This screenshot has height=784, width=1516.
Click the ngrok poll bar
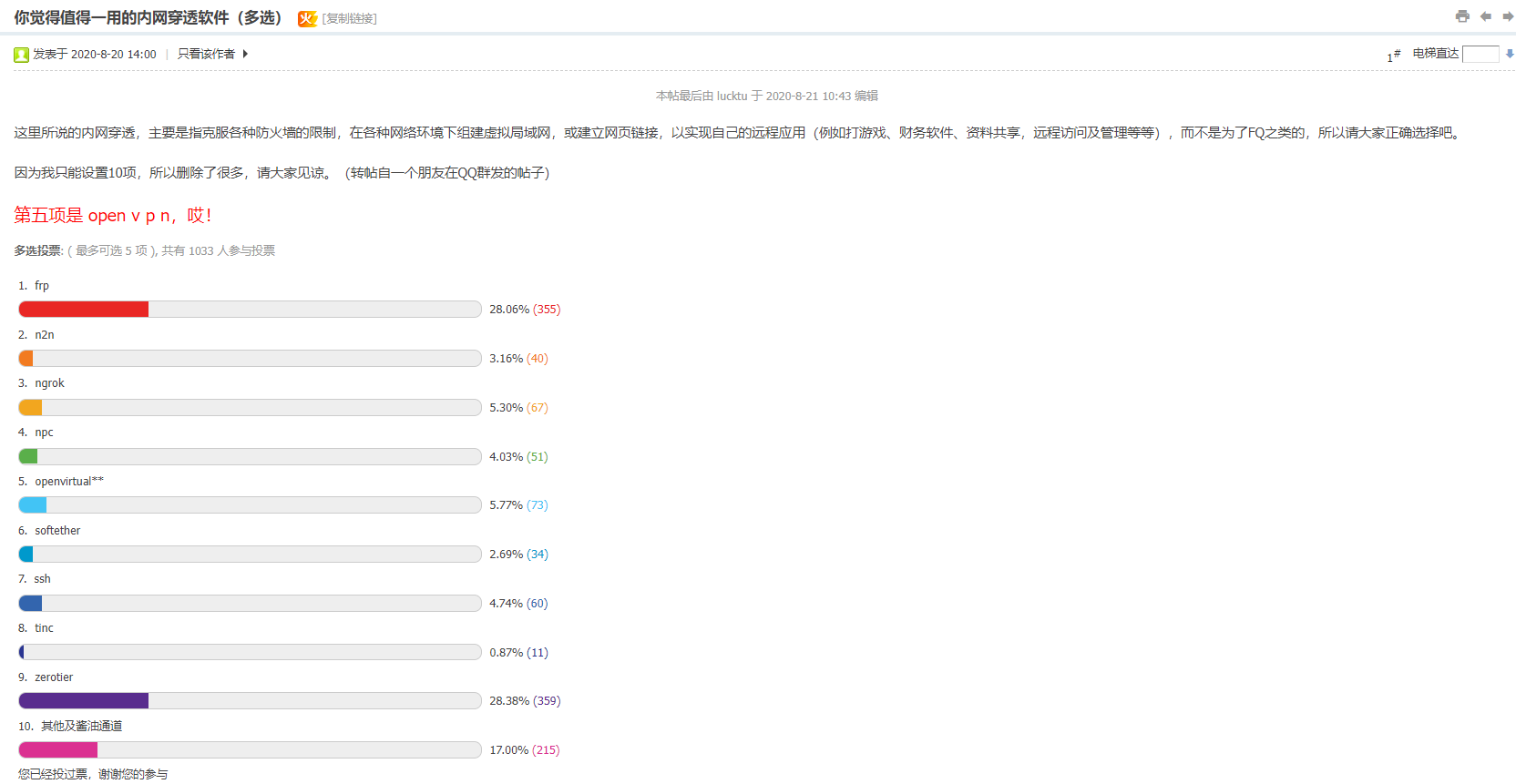pyautogui.click(x=31, y=408)
